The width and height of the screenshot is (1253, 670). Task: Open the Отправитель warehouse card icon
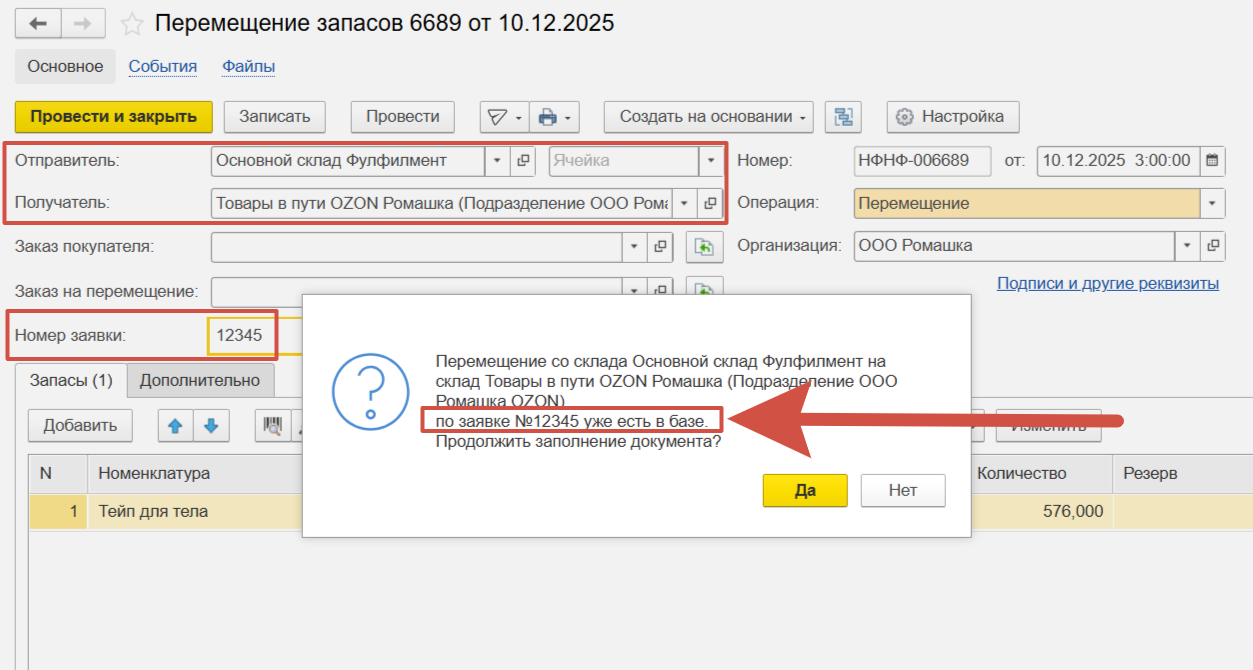[x=523, y=160]
